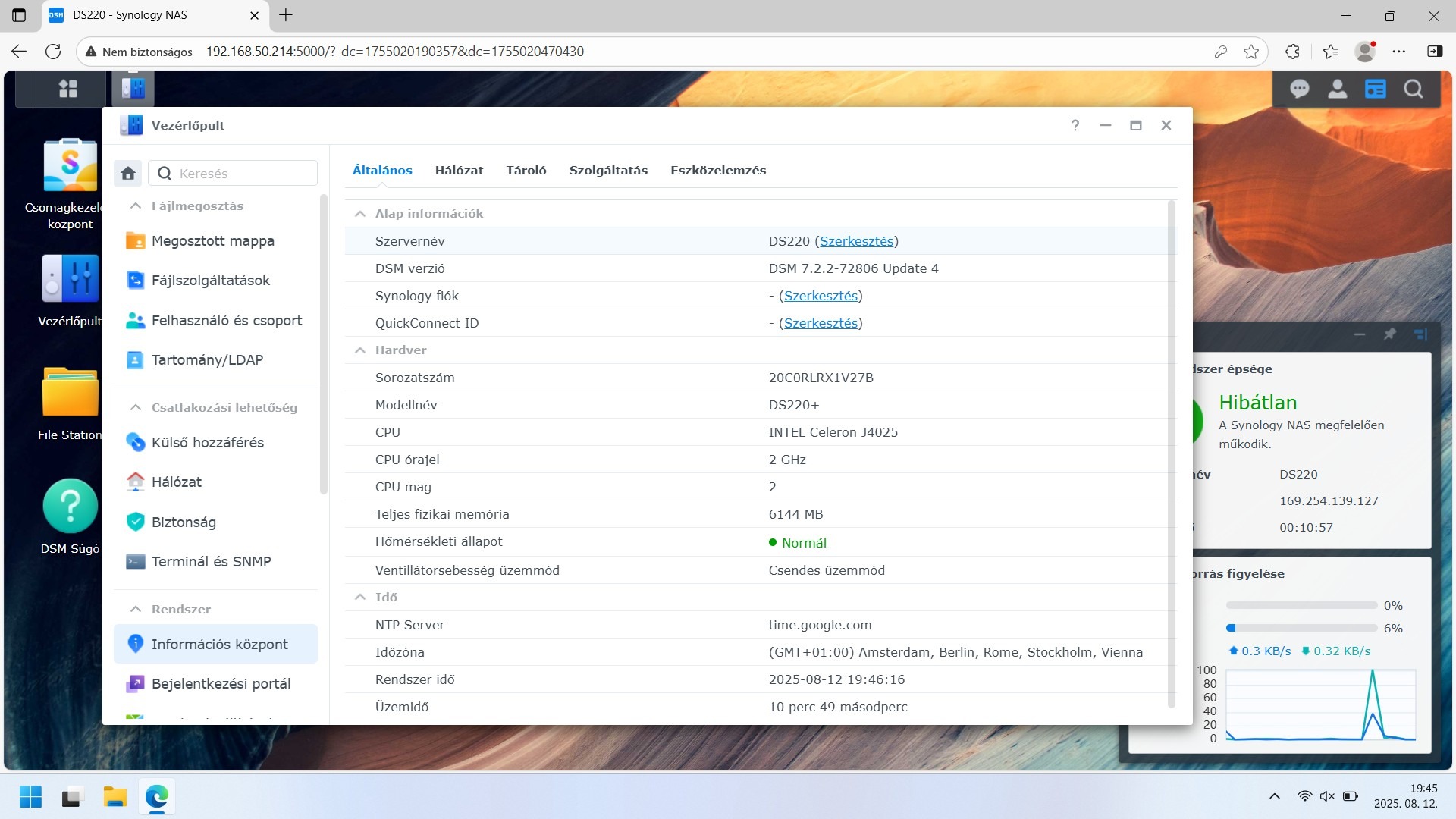Screen dimensions: 1456x819
Task: Toggle the widgets panel icon
Action: coord(1375,89)
